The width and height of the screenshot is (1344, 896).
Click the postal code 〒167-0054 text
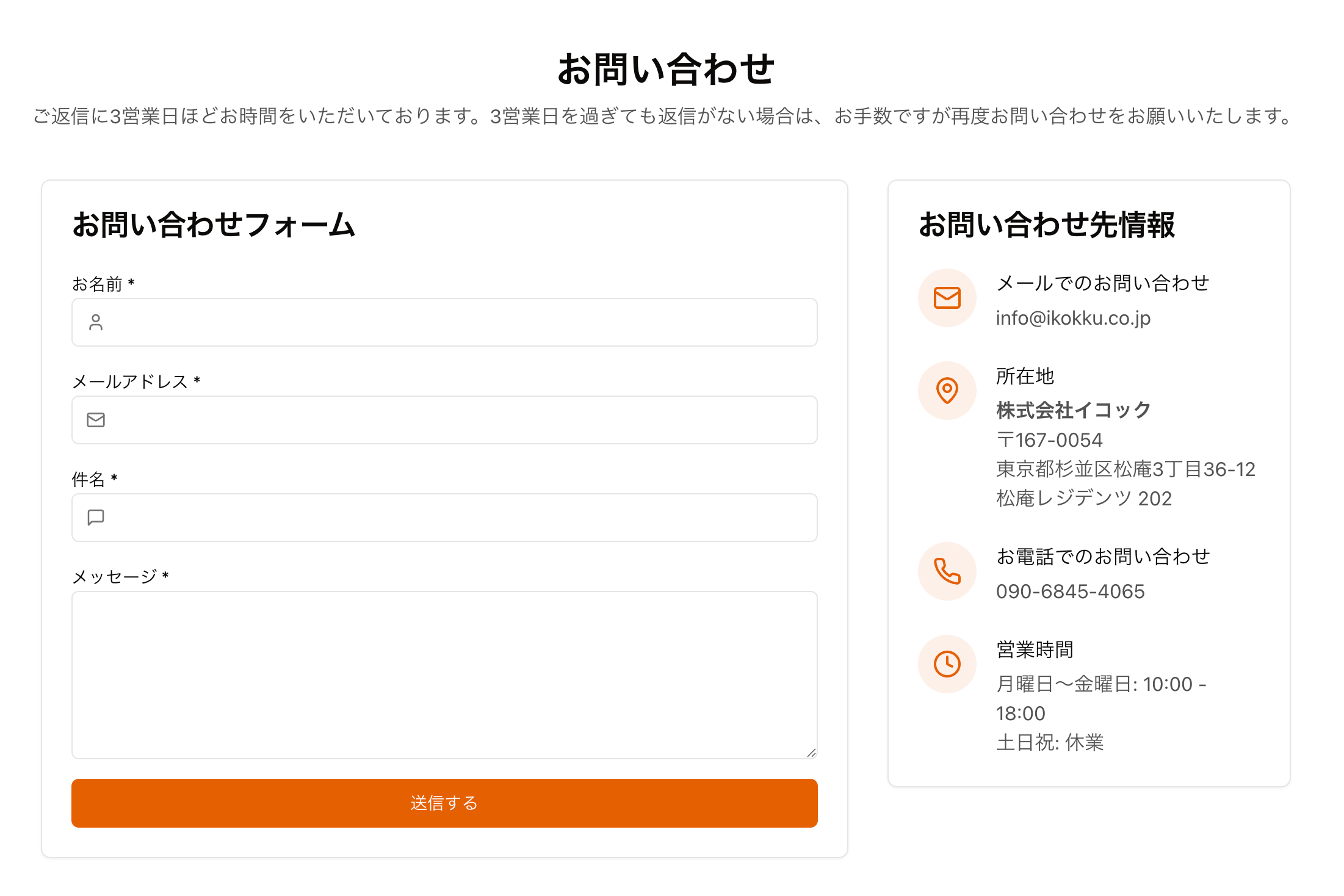coord(1049,440)
